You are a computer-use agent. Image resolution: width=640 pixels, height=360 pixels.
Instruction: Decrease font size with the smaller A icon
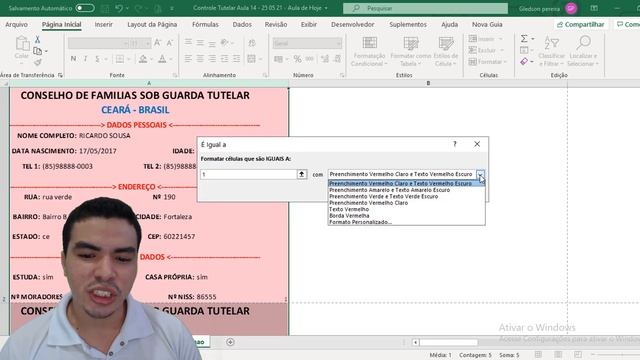coord(169,43)
